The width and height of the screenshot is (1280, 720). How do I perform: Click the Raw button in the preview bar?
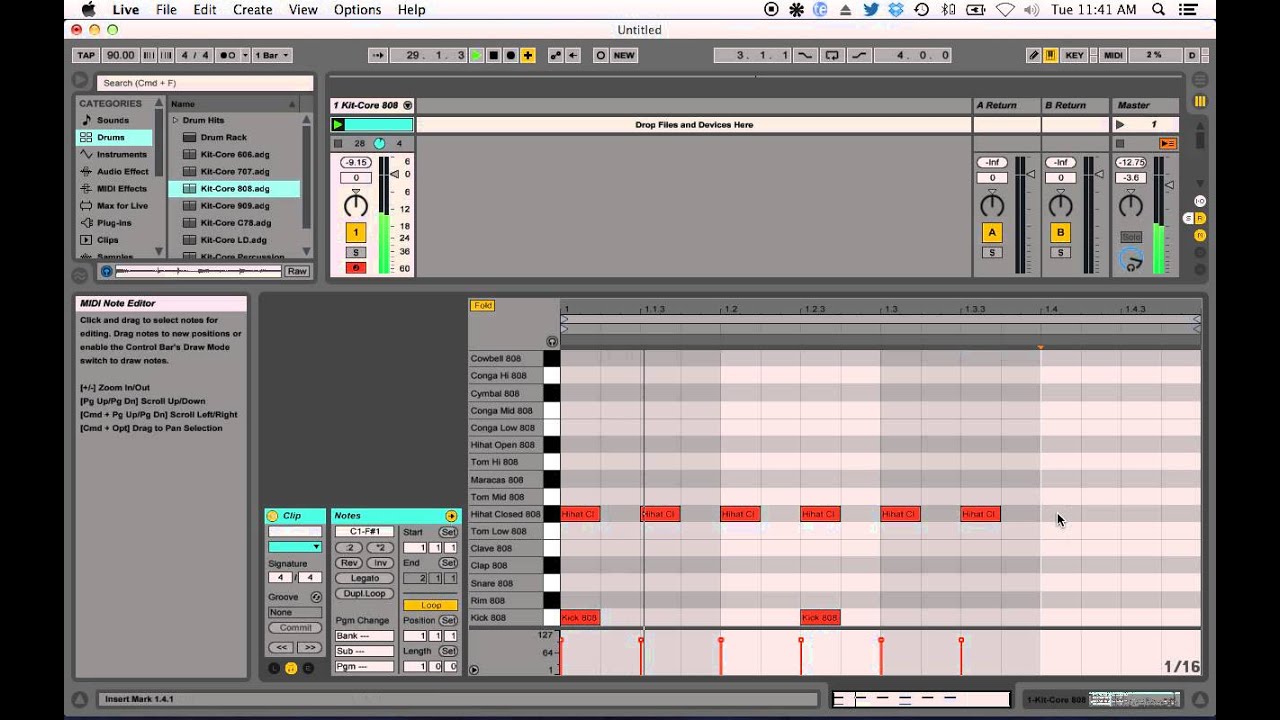(x=297, y=271)
